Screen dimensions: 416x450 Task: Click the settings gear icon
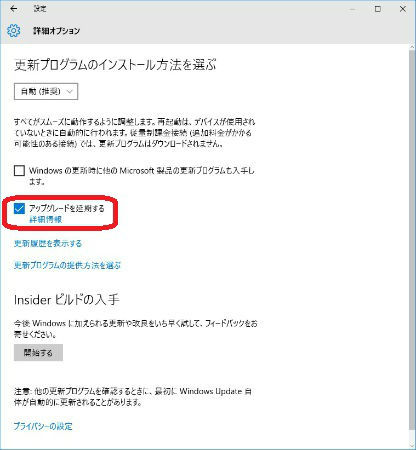[x=13, y=31]
